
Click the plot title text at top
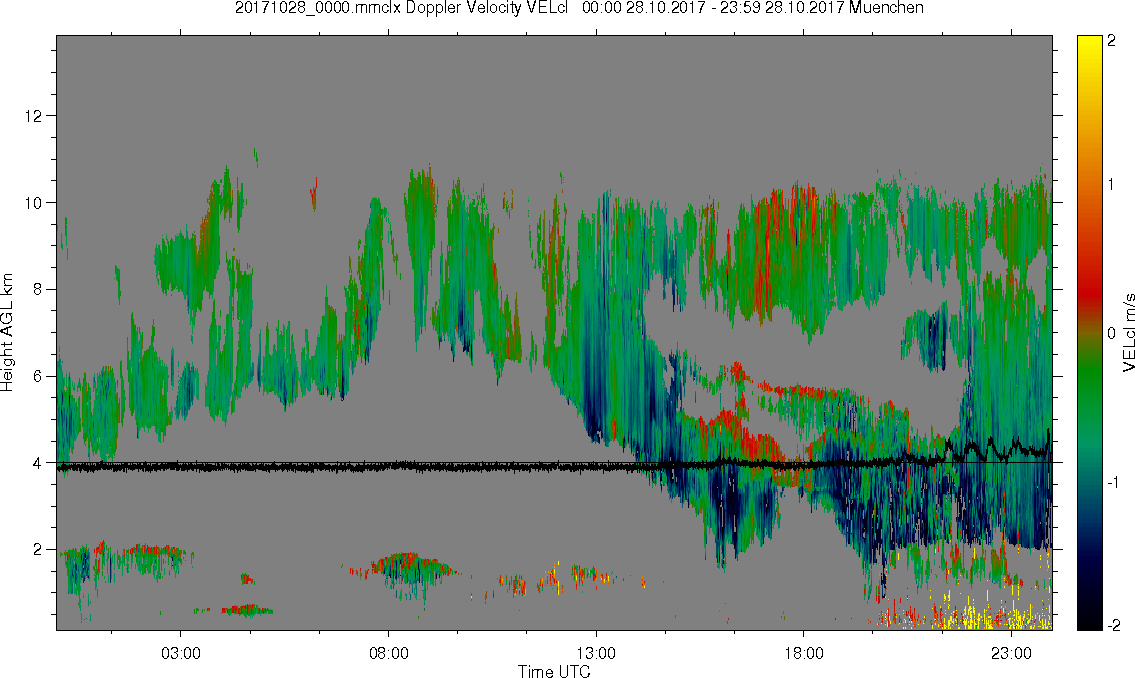pos(579,8)
